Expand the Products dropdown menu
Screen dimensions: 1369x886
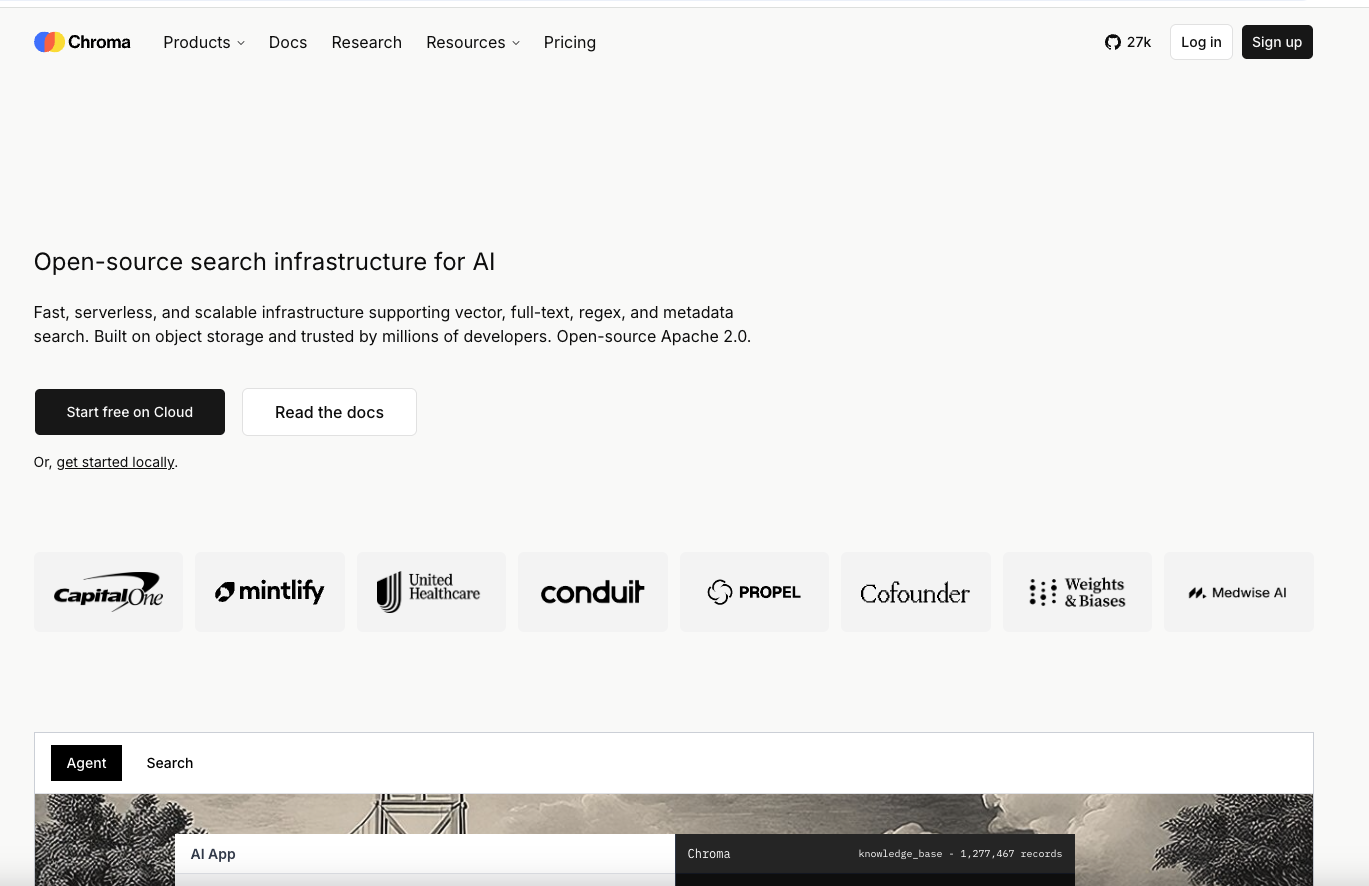204,42
